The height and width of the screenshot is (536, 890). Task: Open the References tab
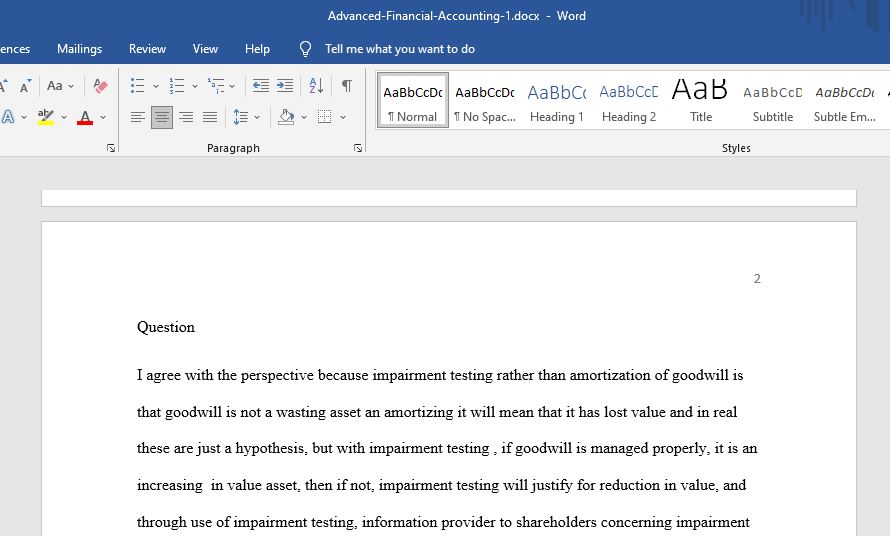(x=14, y=49)
